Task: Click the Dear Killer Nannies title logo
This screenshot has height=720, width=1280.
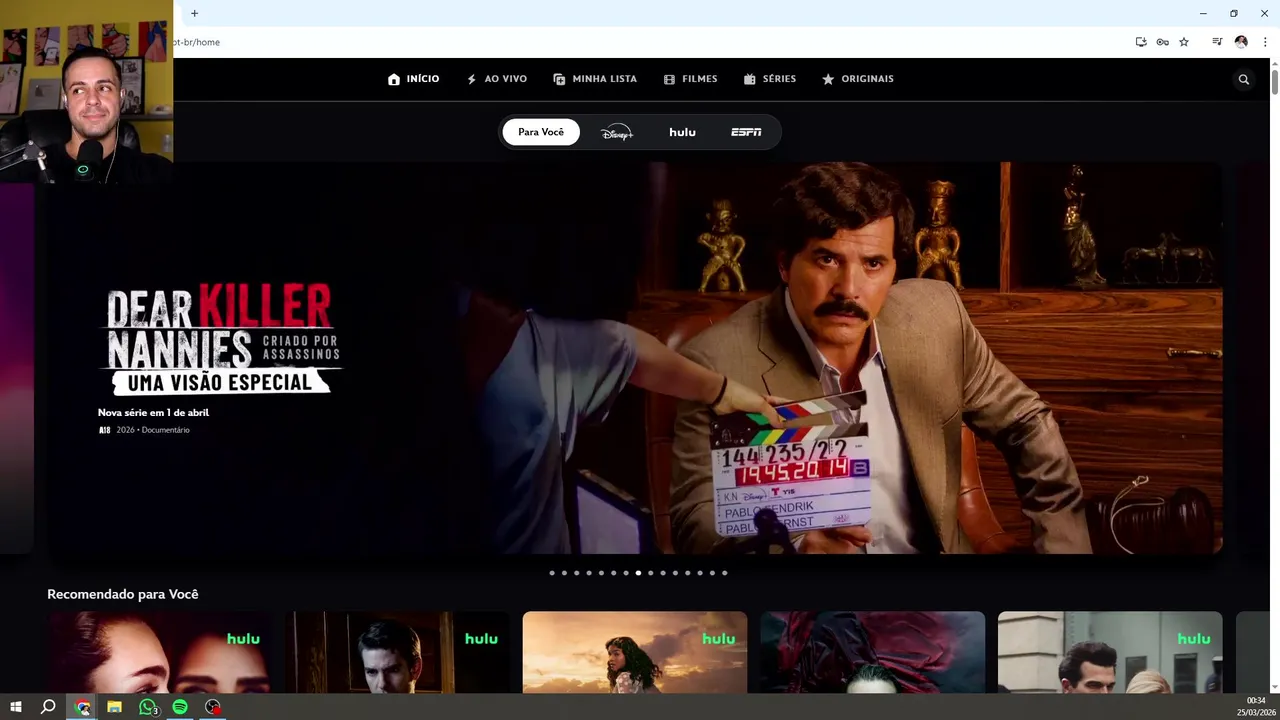Action: click(222, 339)
